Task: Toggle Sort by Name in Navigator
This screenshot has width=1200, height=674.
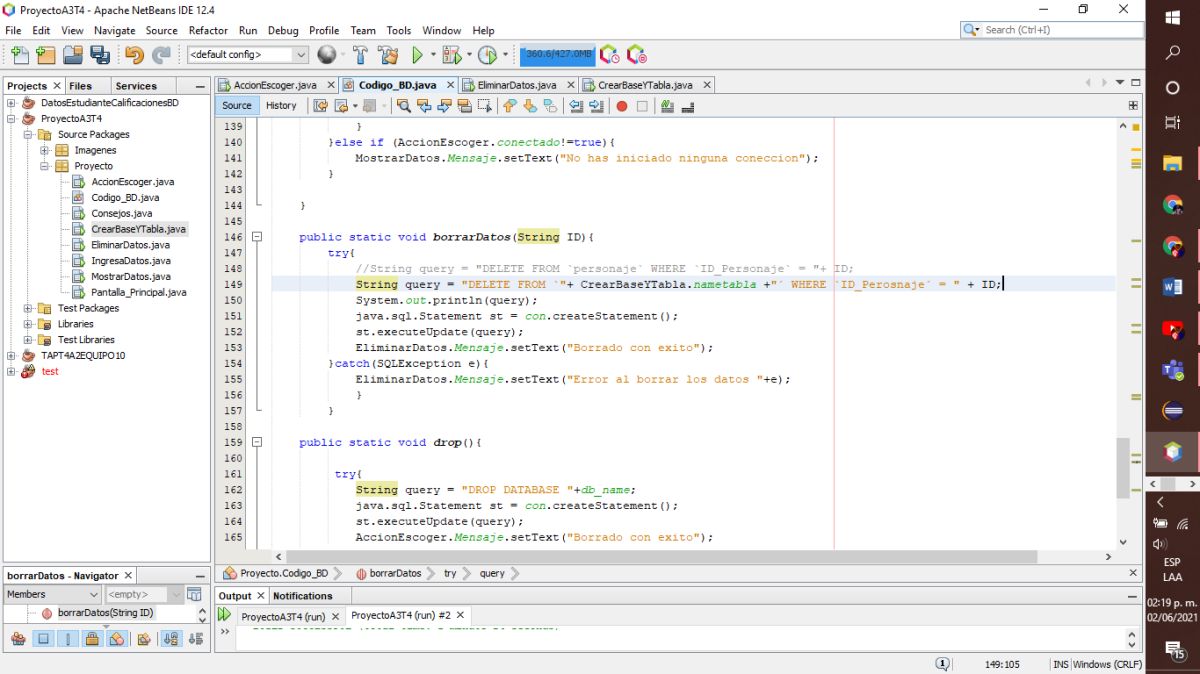Action: point(171,638)
